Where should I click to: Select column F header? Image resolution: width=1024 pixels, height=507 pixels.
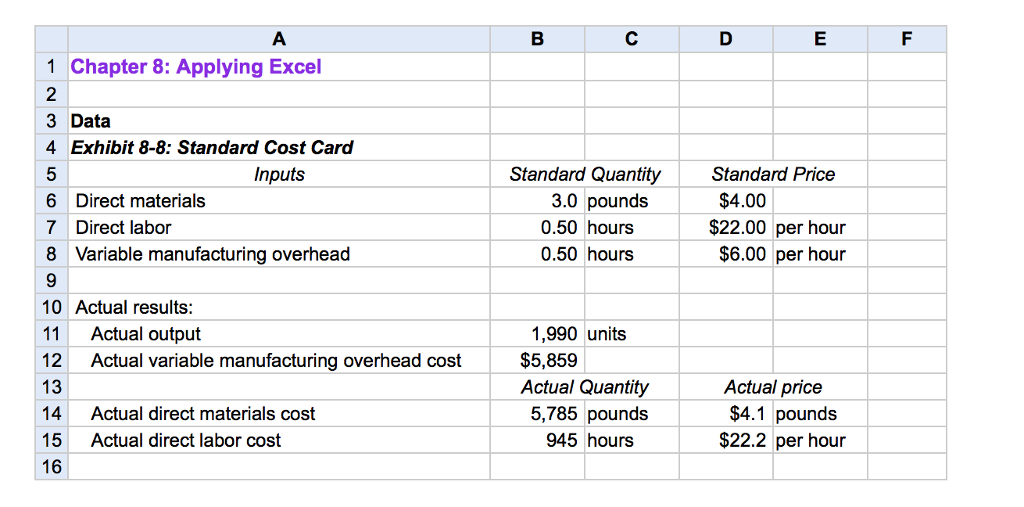coord(906,39)
